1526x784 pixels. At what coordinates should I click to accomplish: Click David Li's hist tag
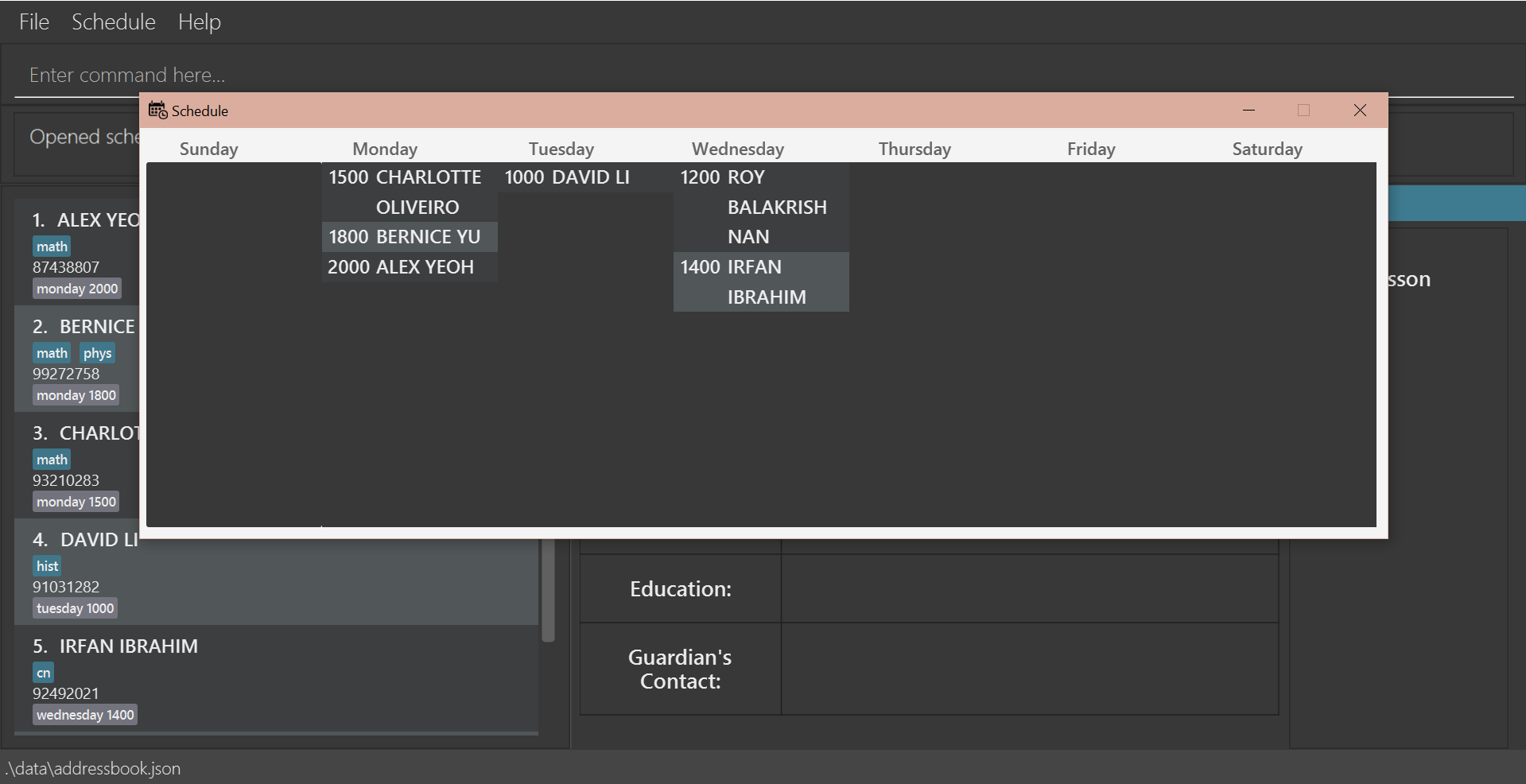click(x=47, y=566)
